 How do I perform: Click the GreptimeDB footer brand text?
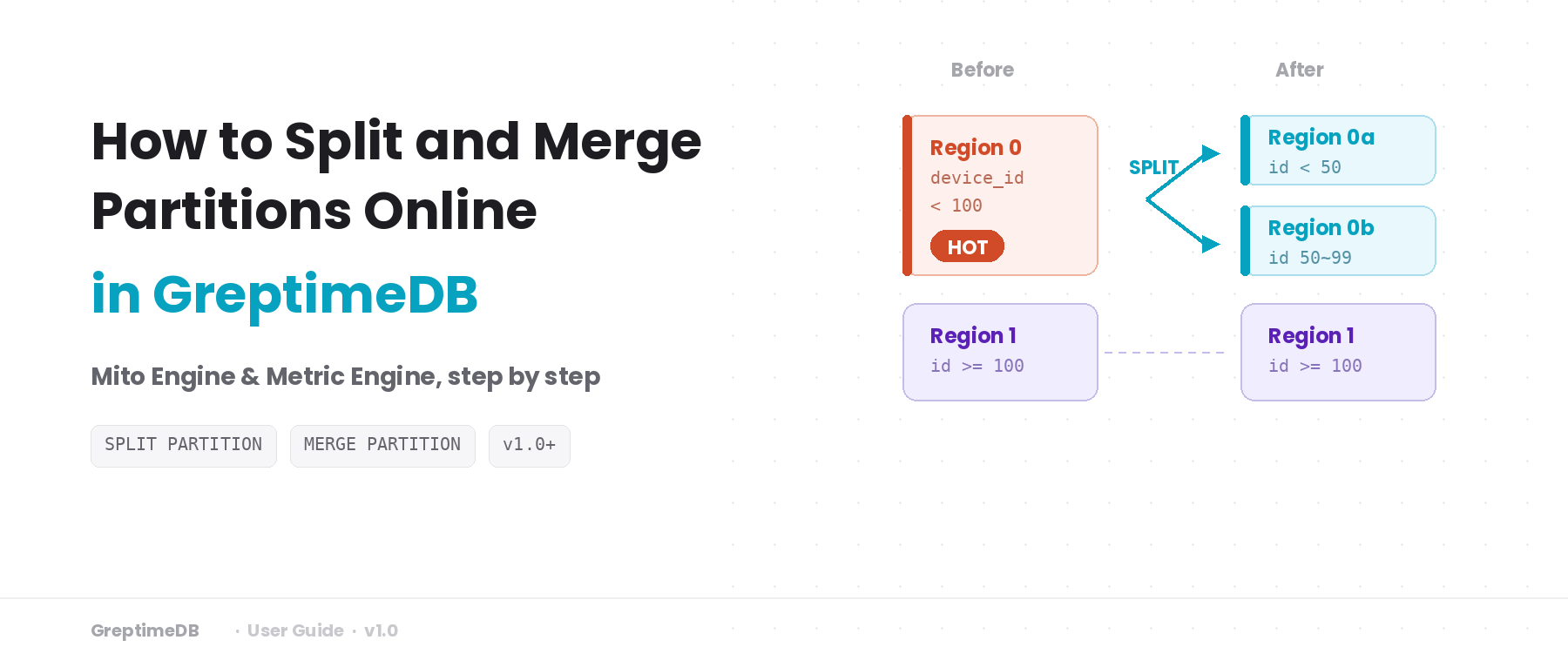coord(145,630)
